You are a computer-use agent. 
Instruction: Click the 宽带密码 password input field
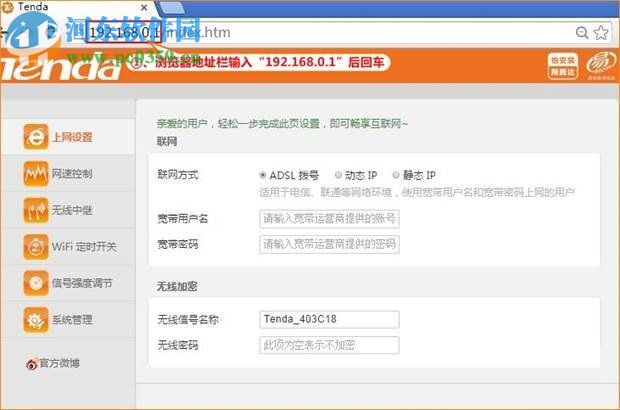coord(329,244)
